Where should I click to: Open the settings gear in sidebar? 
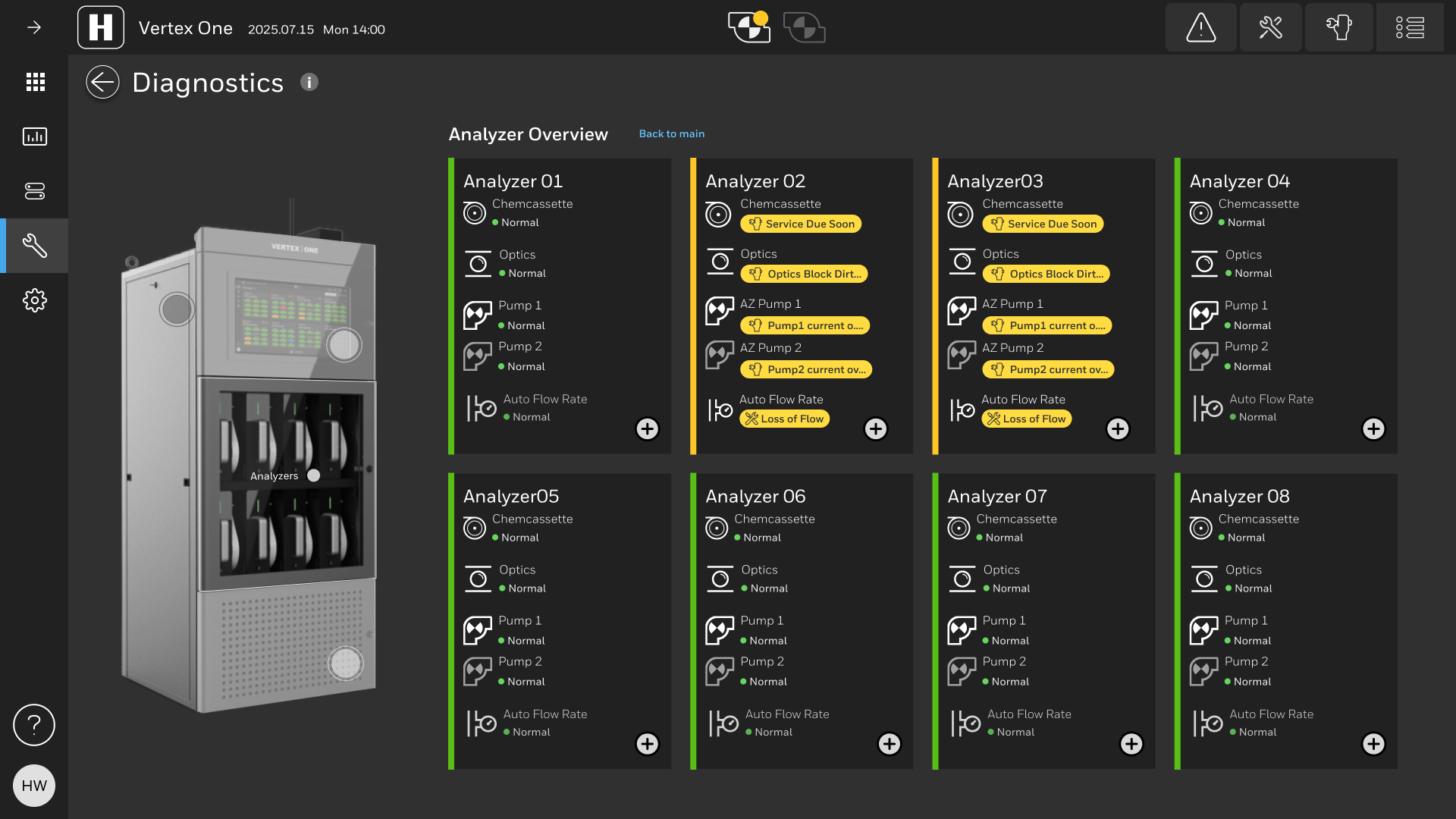tap(35, 300)
